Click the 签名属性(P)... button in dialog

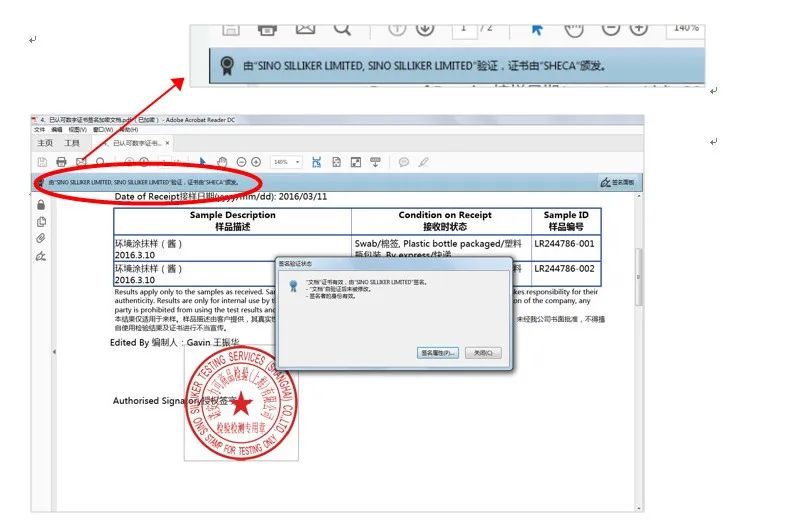[x=438, y=353]
